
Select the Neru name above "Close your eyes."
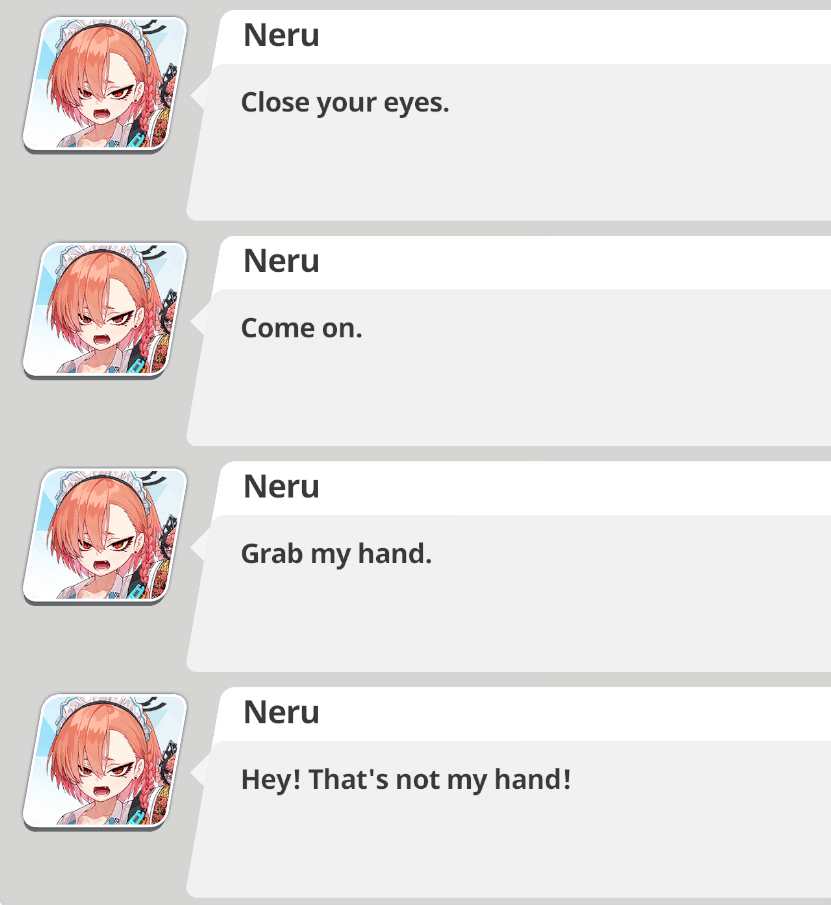[x=281, y=35]
